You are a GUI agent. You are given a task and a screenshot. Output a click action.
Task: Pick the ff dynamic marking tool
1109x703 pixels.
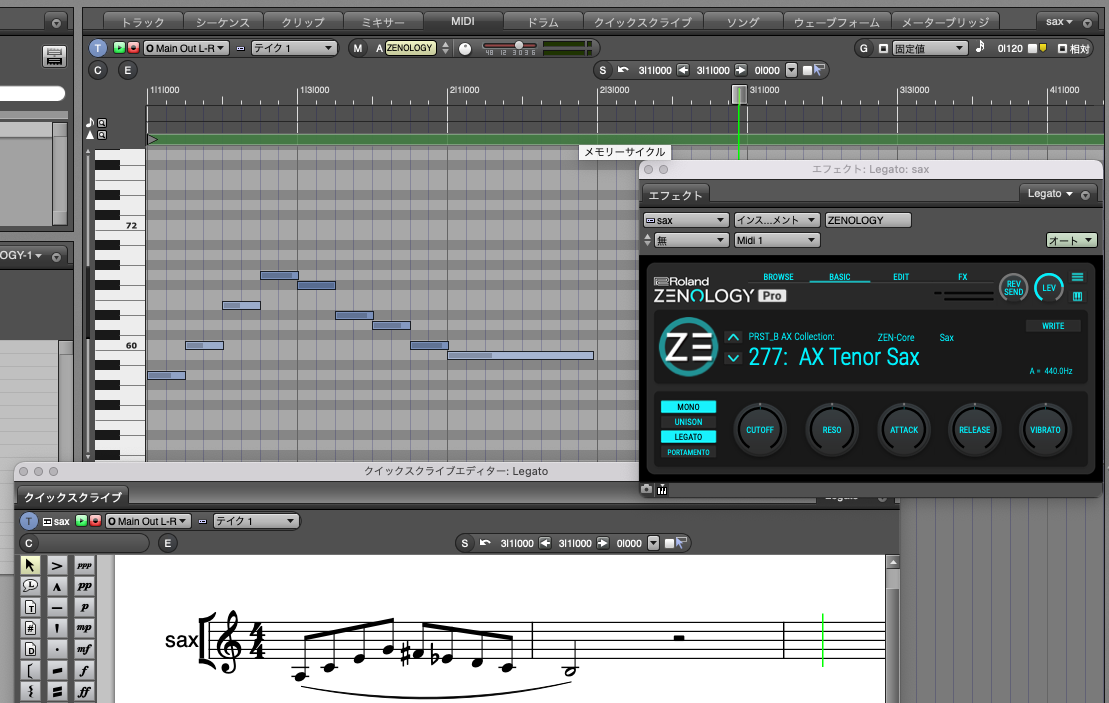click(84, 691)
